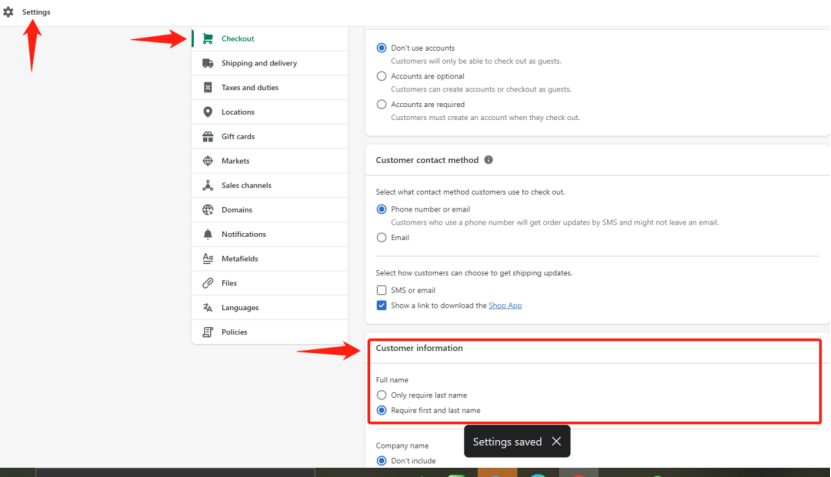Click the Shipping and delivery truck icon
The height and width of the screenshot is (477, 831).
(208, 63)
